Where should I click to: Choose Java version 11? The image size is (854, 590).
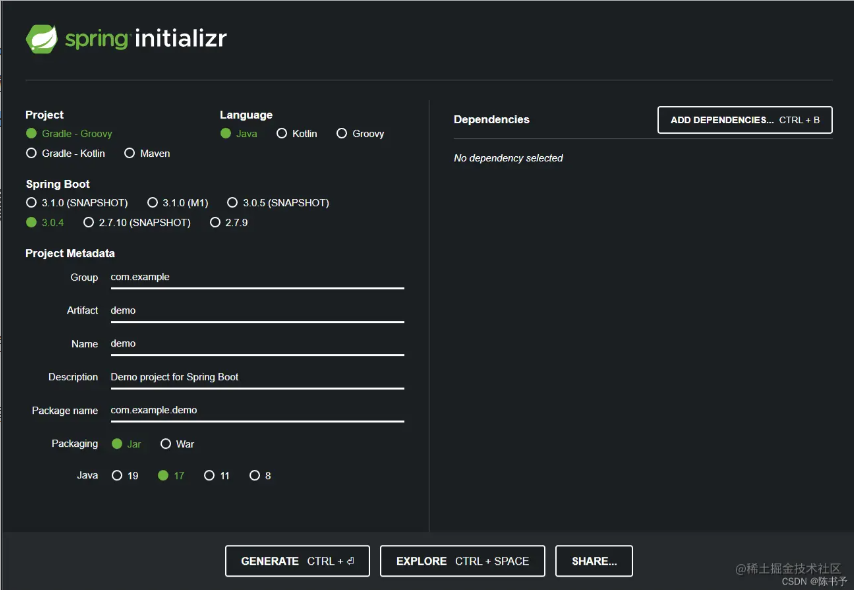[217, 476]
